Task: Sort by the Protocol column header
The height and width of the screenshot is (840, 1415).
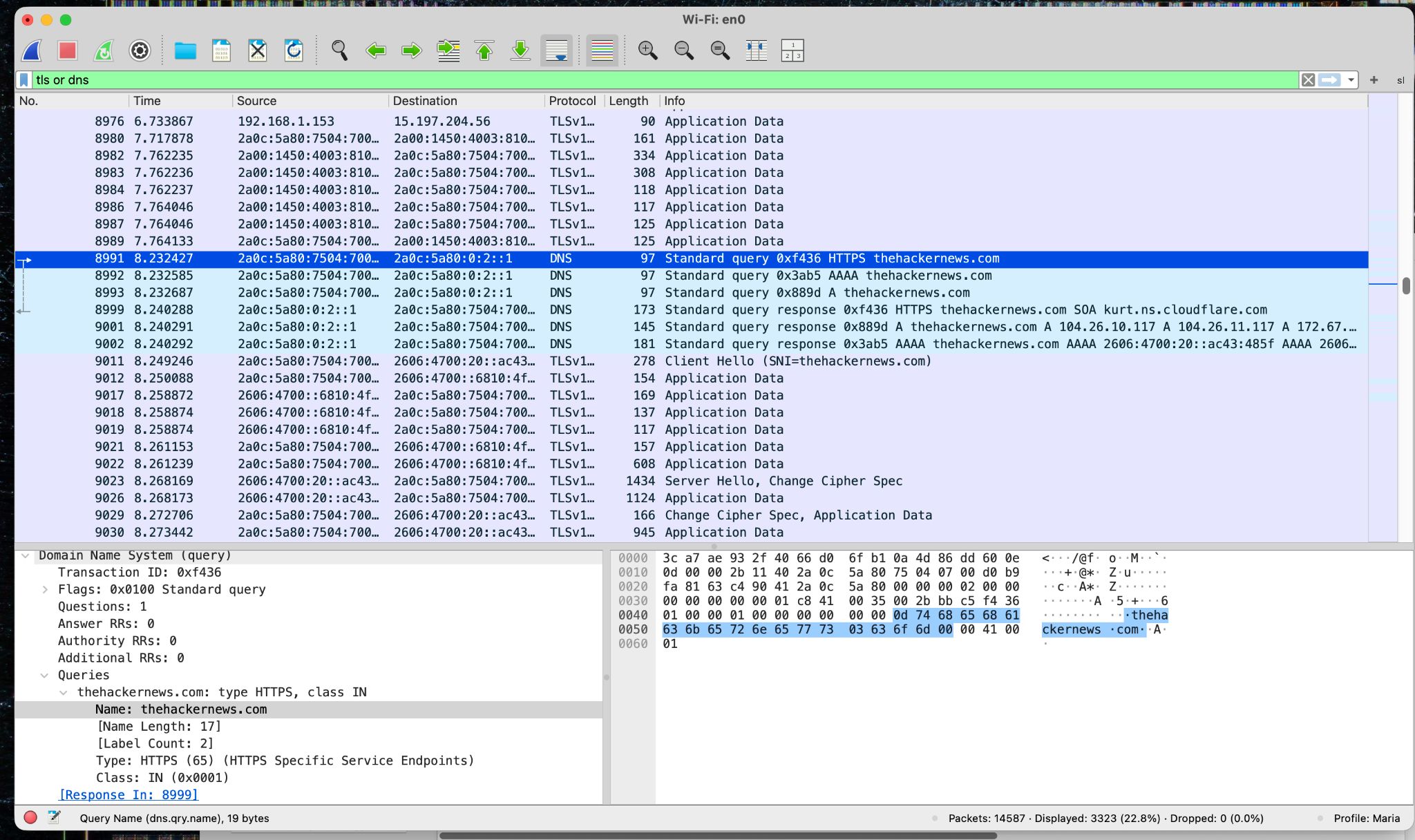Action: tap(575, 101)
